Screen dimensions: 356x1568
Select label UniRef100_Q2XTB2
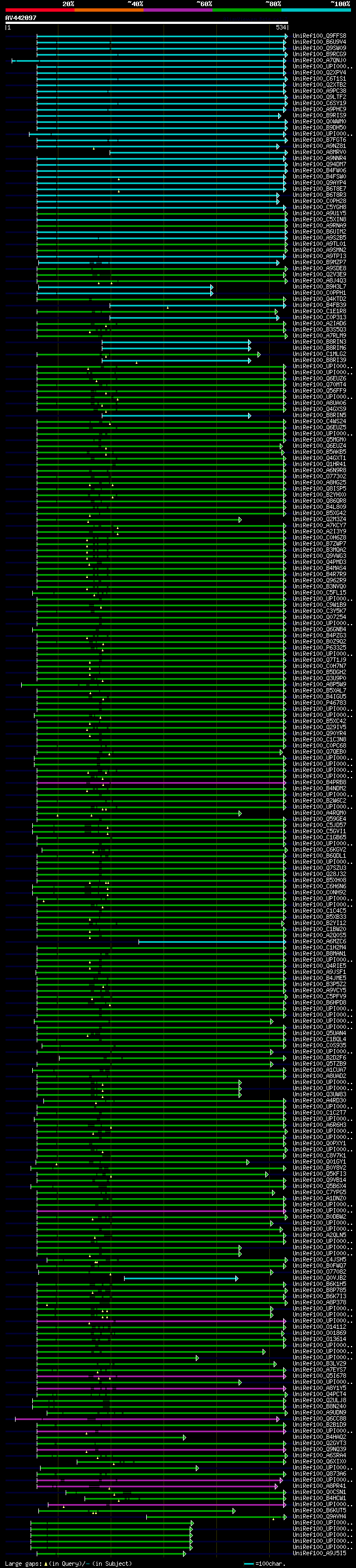pos(319,85)
